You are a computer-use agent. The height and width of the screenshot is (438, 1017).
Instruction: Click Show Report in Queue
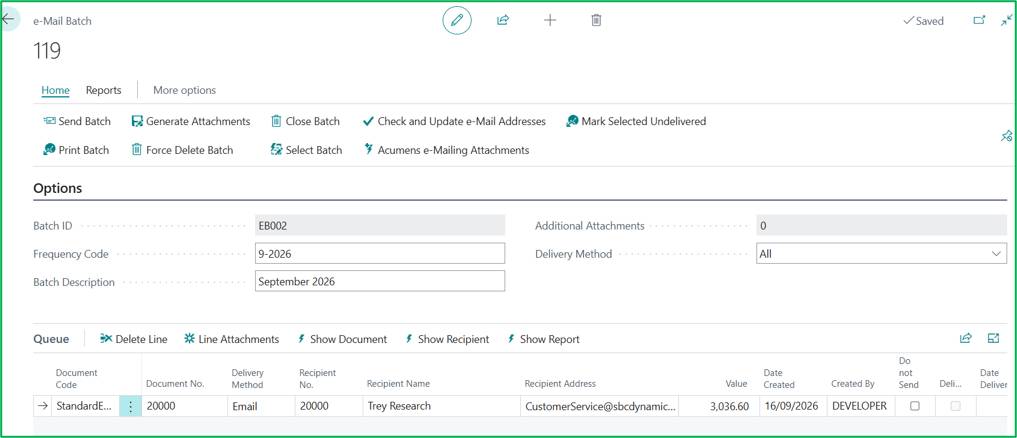click(543, 339)
